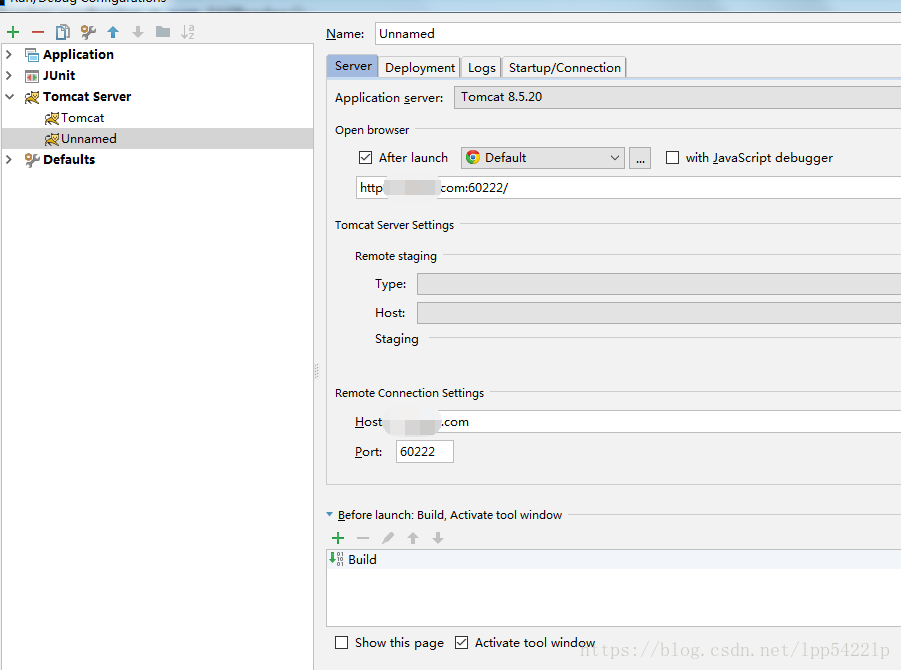Click the Name input field
901x670 pixels.
[x=638, y=33]
